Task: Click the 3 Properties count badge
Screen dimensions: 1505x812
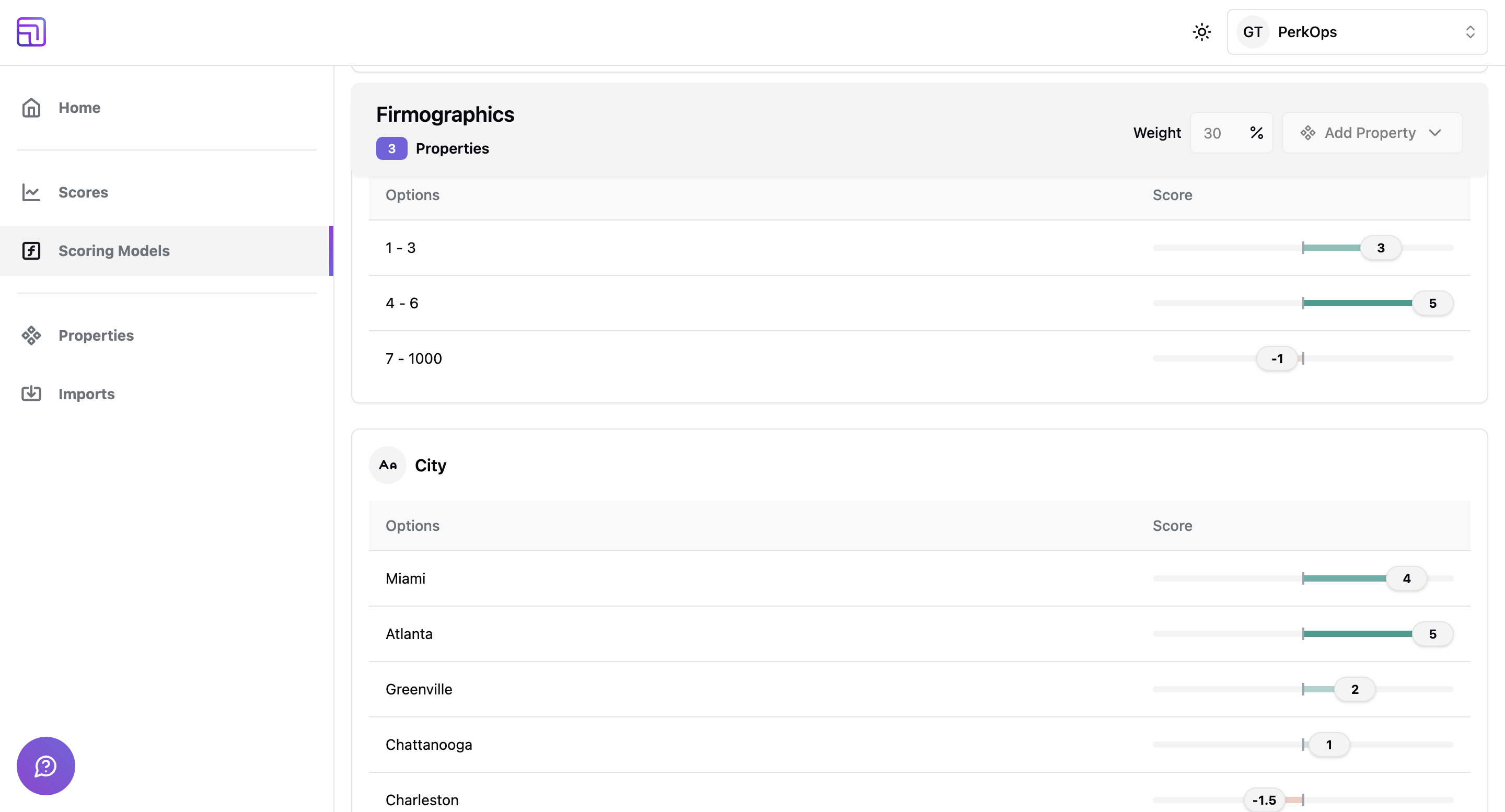Action: coord(391,148)
